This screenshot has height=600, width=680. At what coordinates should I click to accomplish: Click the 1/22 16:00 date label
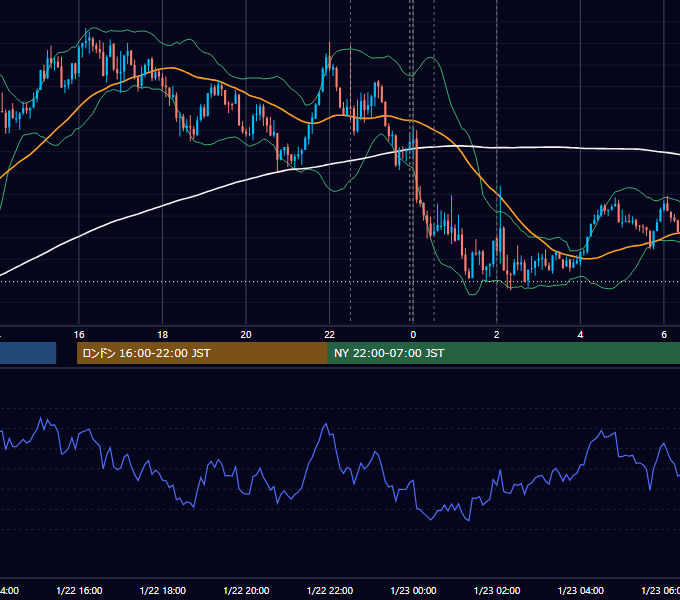click(79, 590)
